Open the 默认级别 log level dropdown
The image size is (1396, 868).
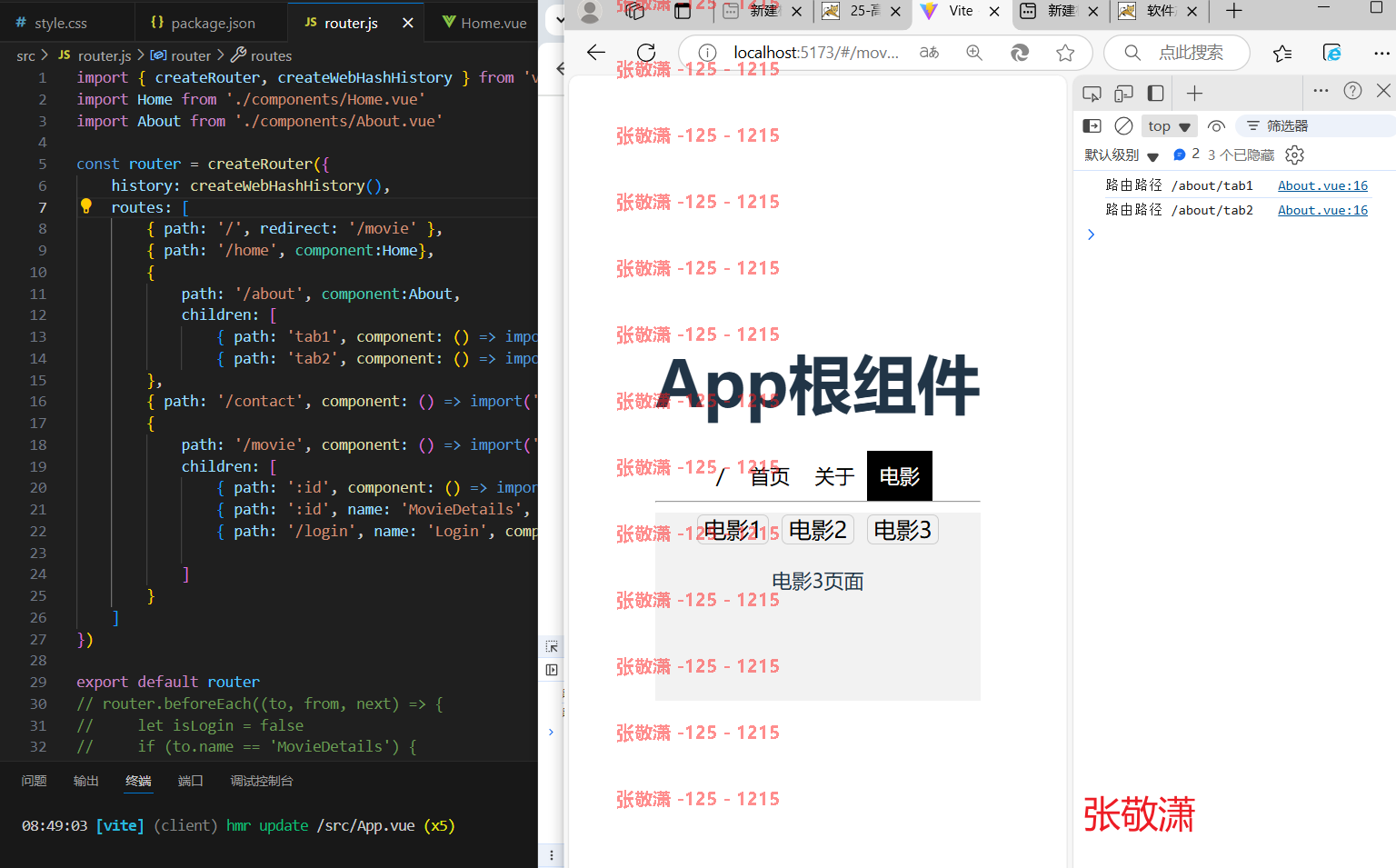1122,155
